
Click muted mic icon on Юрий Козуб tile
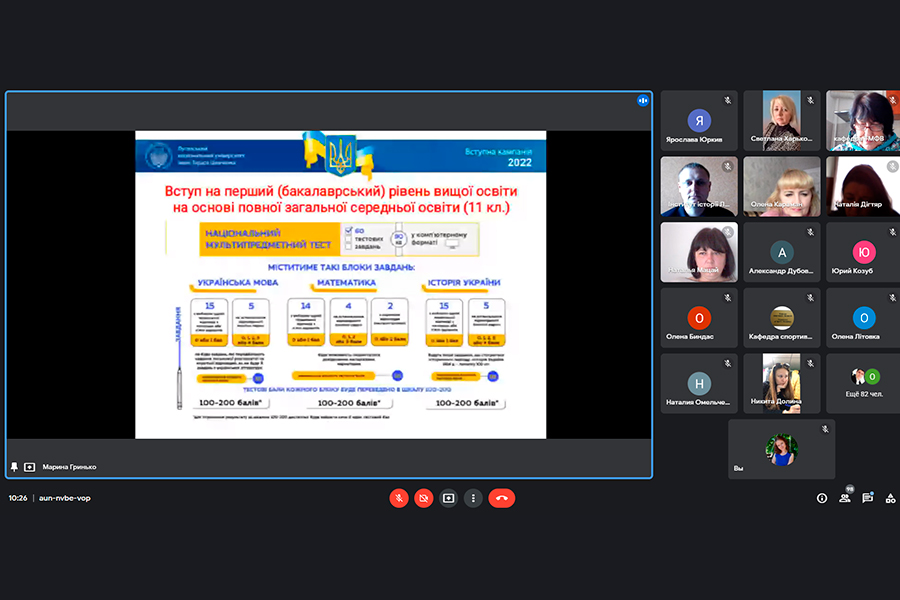click(x=893, y=233)
